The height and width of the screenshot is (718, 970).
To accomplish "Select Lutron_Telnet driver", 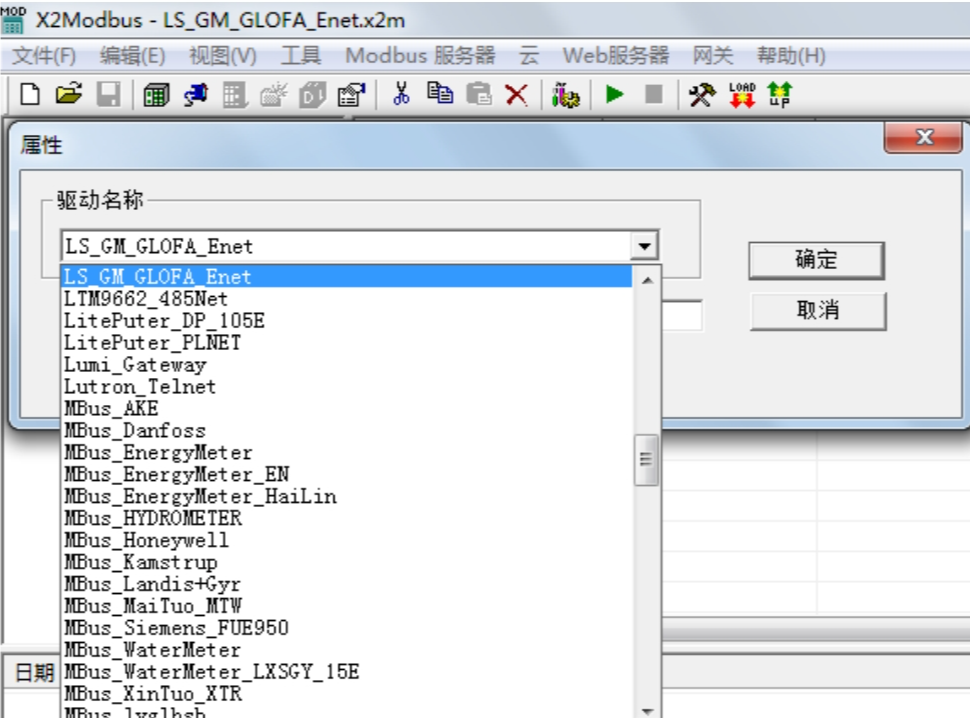I will coord(346,387).
